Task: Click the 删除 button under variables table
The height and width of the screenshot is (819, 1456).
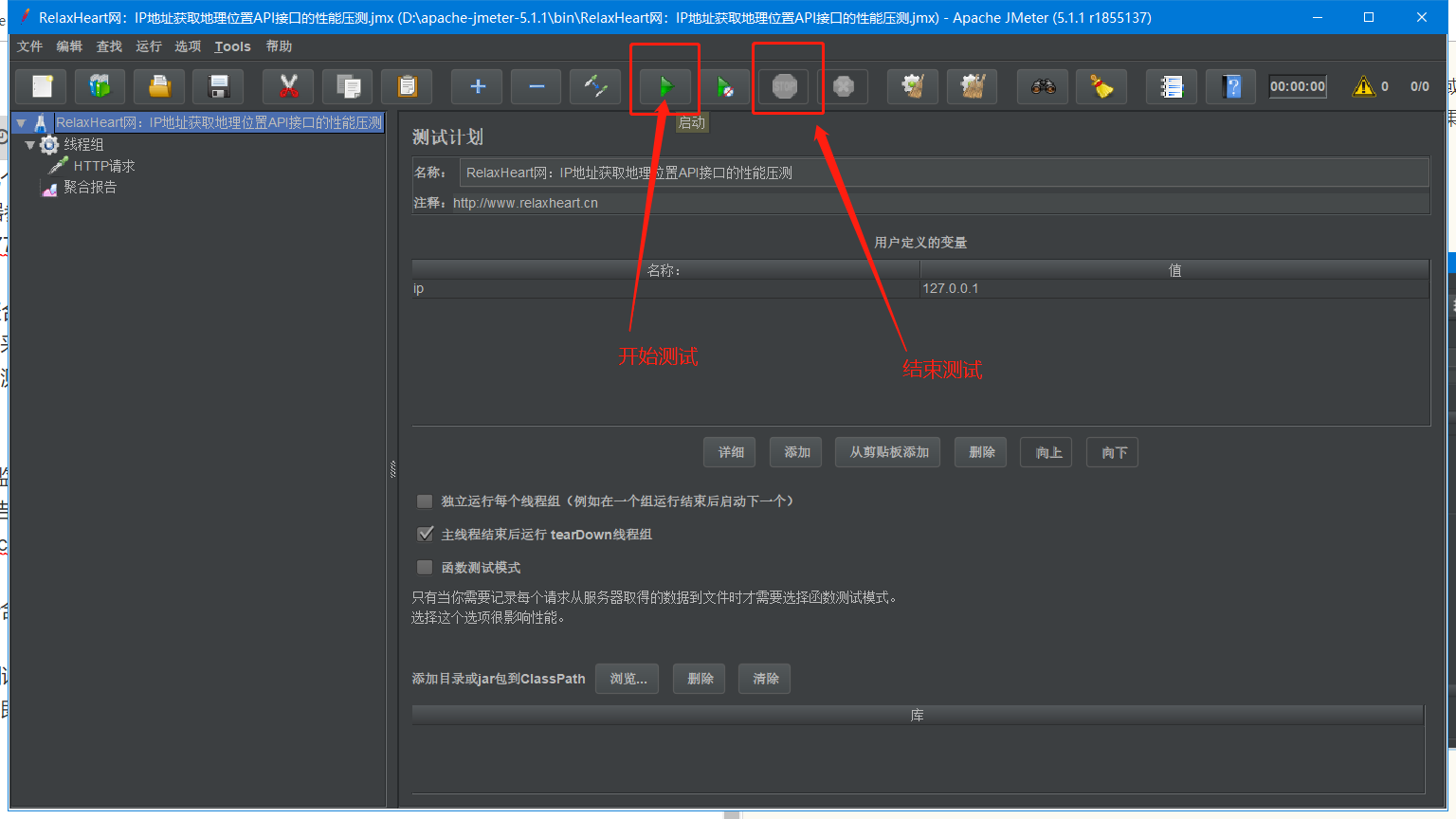Action: tap(982, 452)
